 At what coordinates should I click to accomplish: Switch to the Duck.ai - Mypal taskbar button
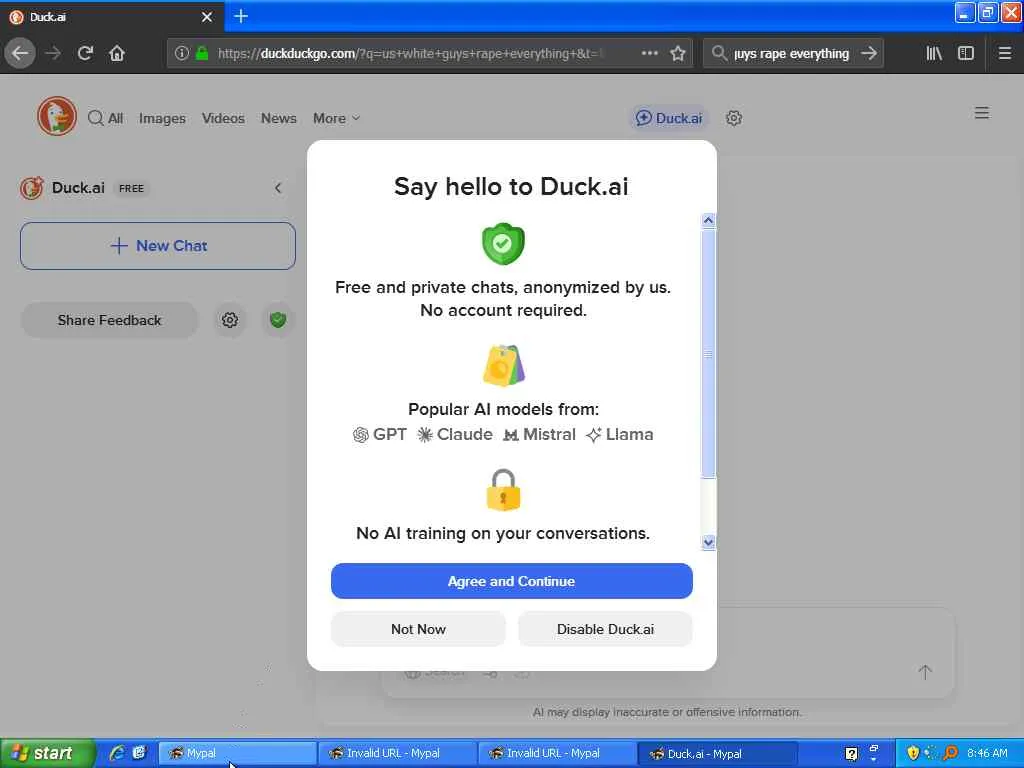click(x=716, y=753)
